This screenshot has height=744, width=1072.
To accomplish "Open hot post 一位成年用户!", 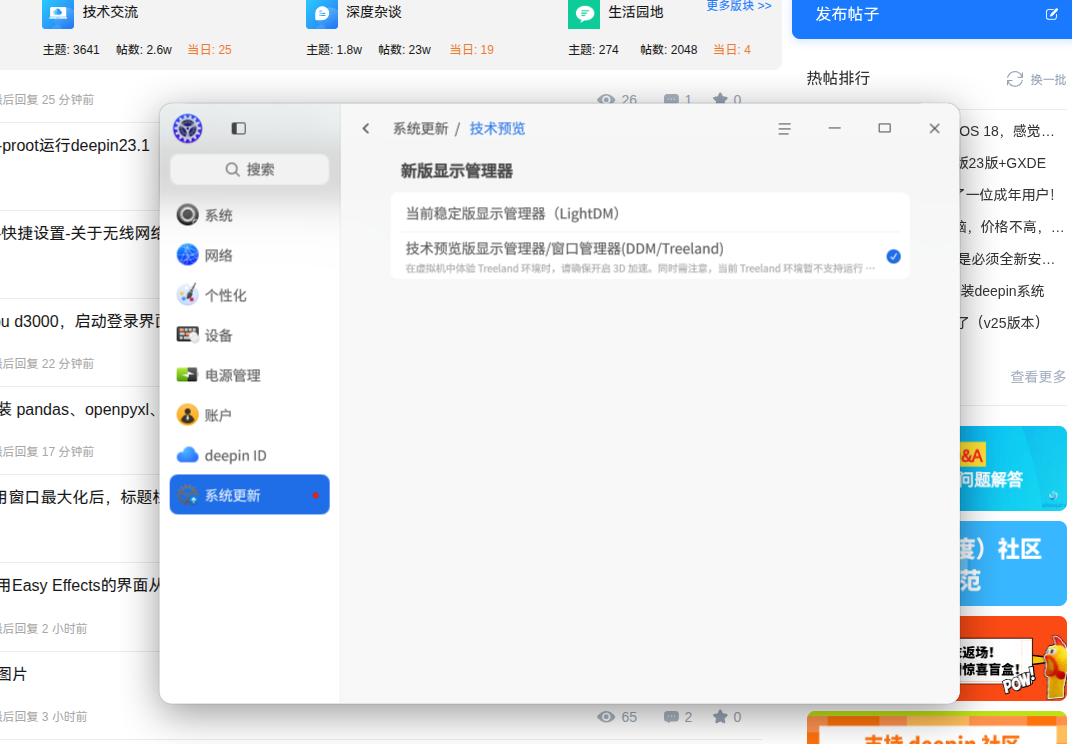I will [1008, 195].
